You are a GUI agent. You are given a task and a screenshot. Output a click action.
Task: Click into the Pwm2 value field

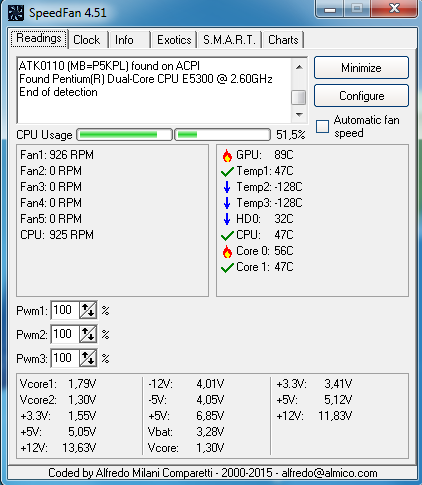(x=65, y=334)
